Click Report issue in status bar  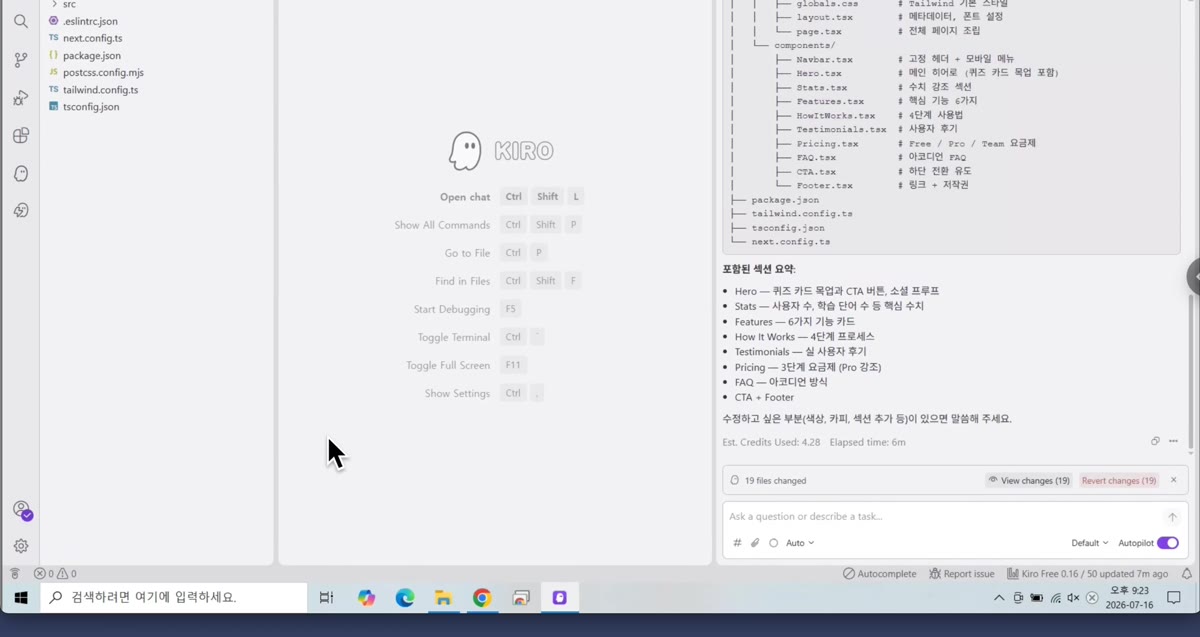962,574
